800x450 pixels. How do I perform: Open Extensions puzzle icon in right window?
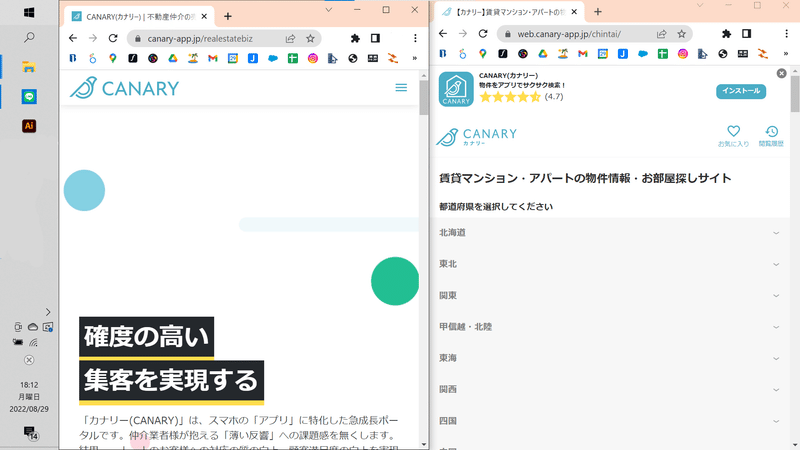pyautogui.click(x=727, y=34)
